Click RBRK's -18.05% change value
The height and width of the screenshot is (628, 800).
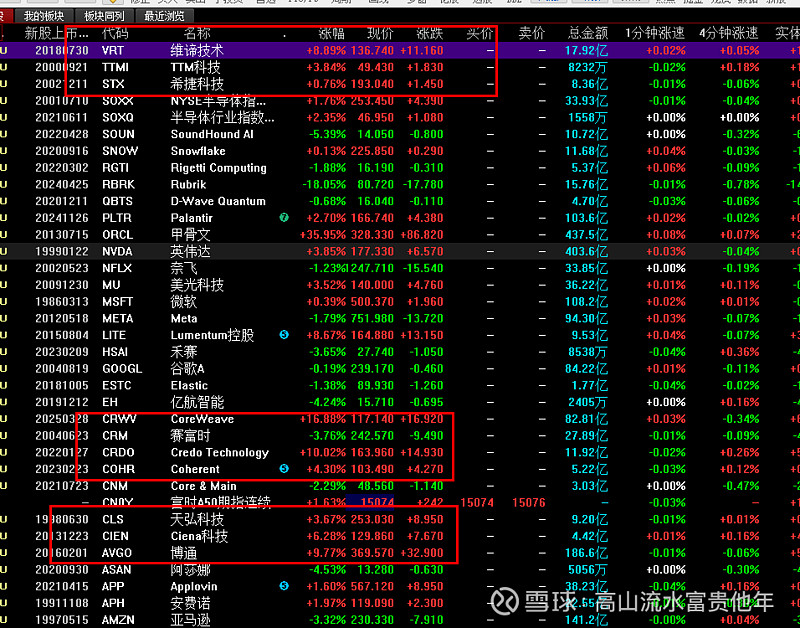pos(324,184)
